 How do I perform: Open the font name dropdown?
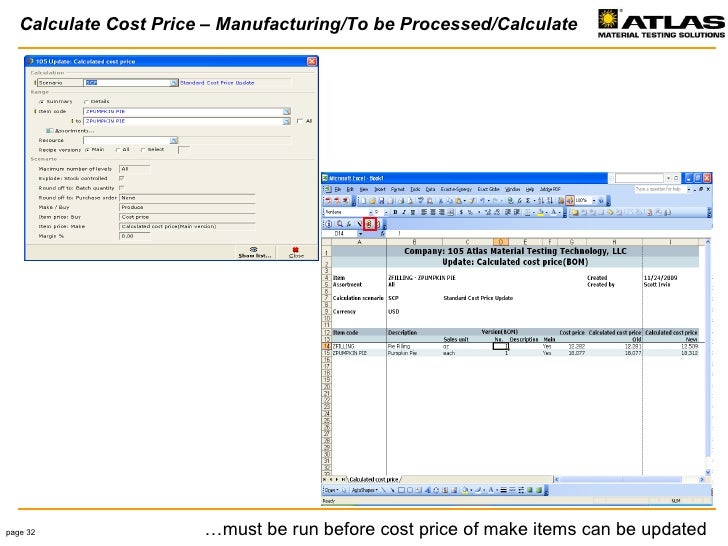click(371, 212)
